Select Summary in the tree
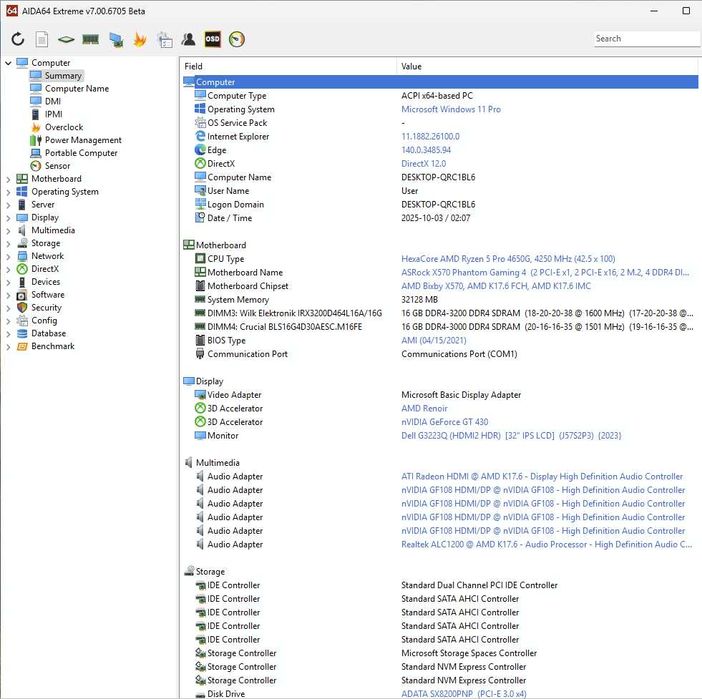Image resolution: width=702 pixels, height=699 pixels. tap(63, 76)
